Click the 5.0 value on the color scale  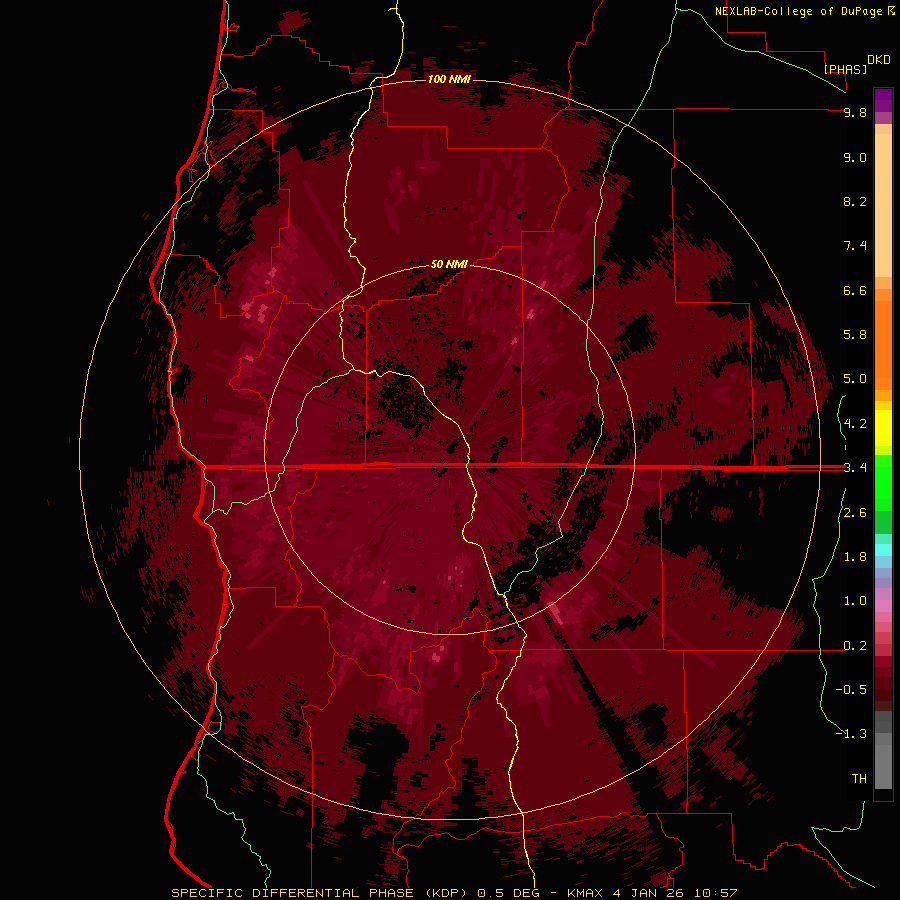[x=855, y=379]
